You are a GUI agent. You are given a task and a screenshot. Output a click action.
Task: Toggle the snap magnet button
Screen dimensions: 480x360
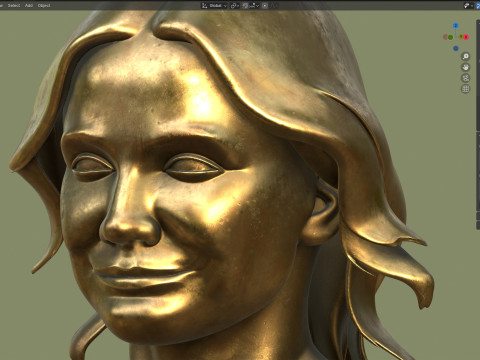click(x=245, y=5)
